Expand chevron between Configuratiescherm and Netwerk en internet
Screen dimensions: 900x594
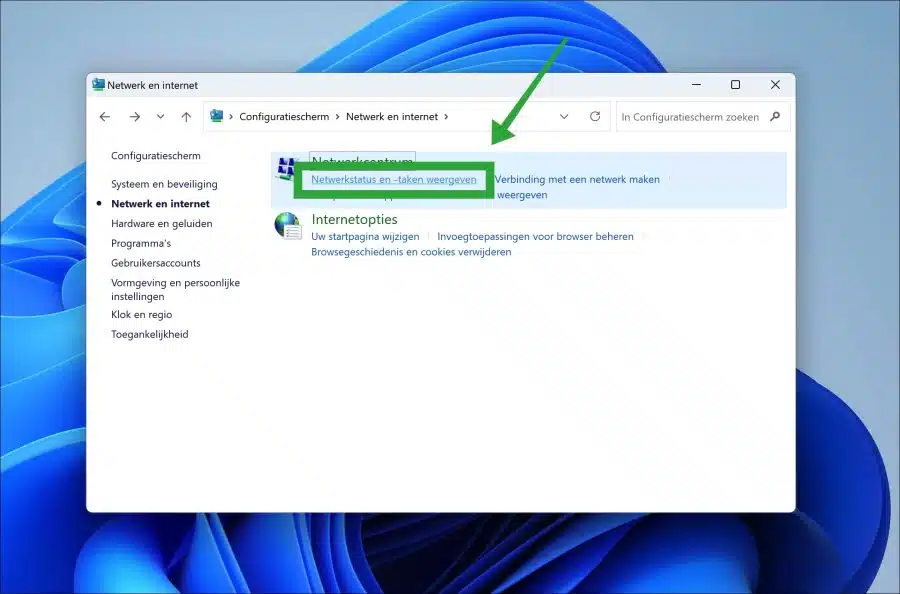(338, 117)
